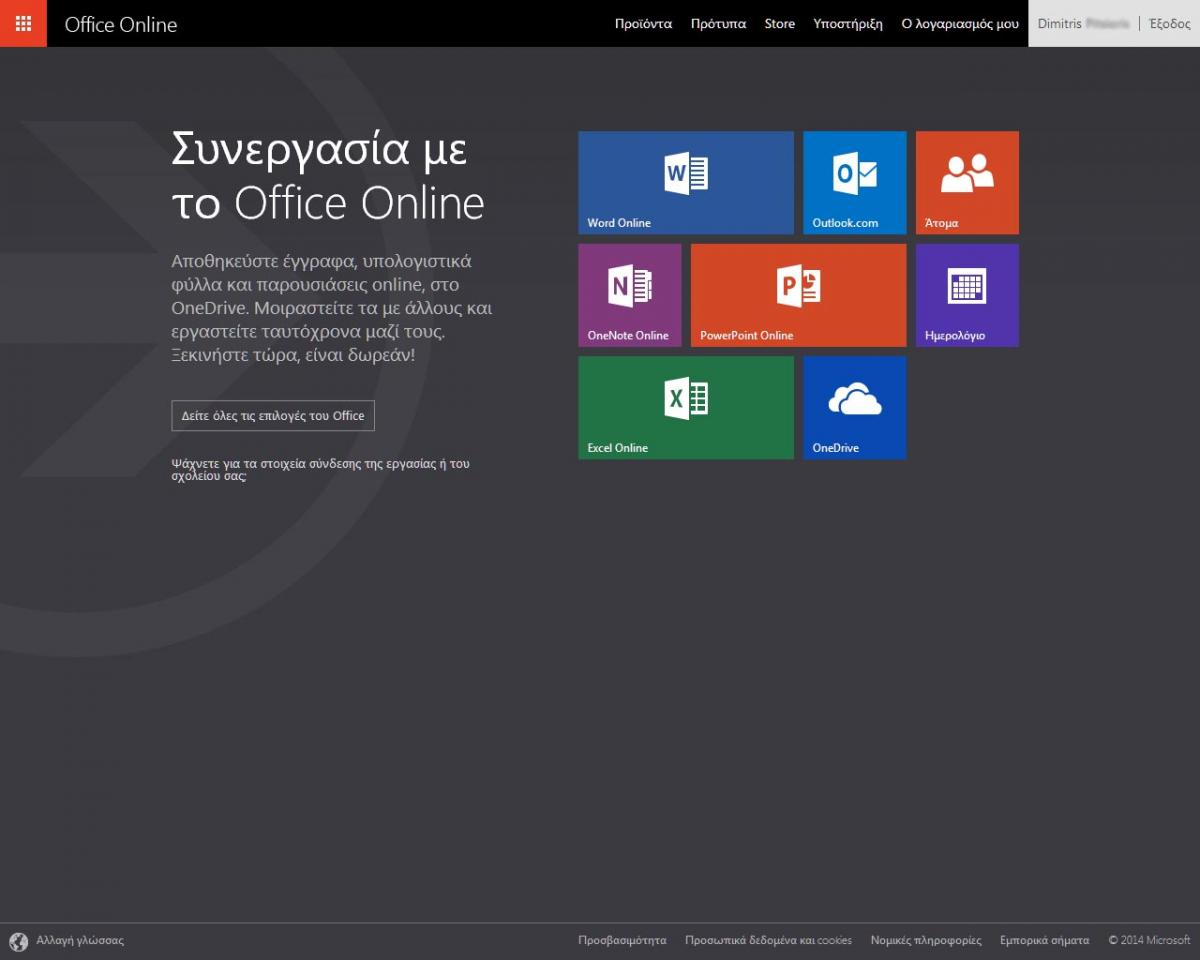Launch the Excel Online tile
Image resolution: width=1200 pixels, height=960 pixels.
pos(686,408)
